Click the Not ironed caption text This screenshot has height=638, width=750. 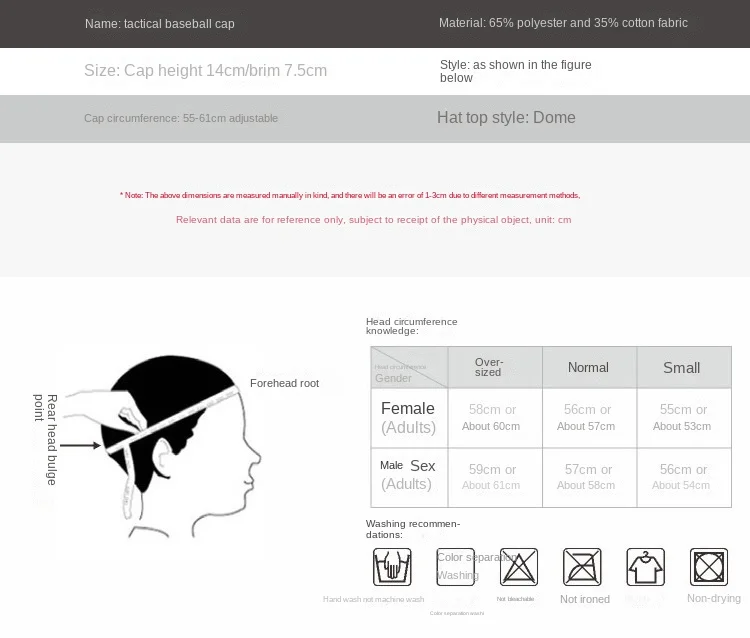(585, 599)
